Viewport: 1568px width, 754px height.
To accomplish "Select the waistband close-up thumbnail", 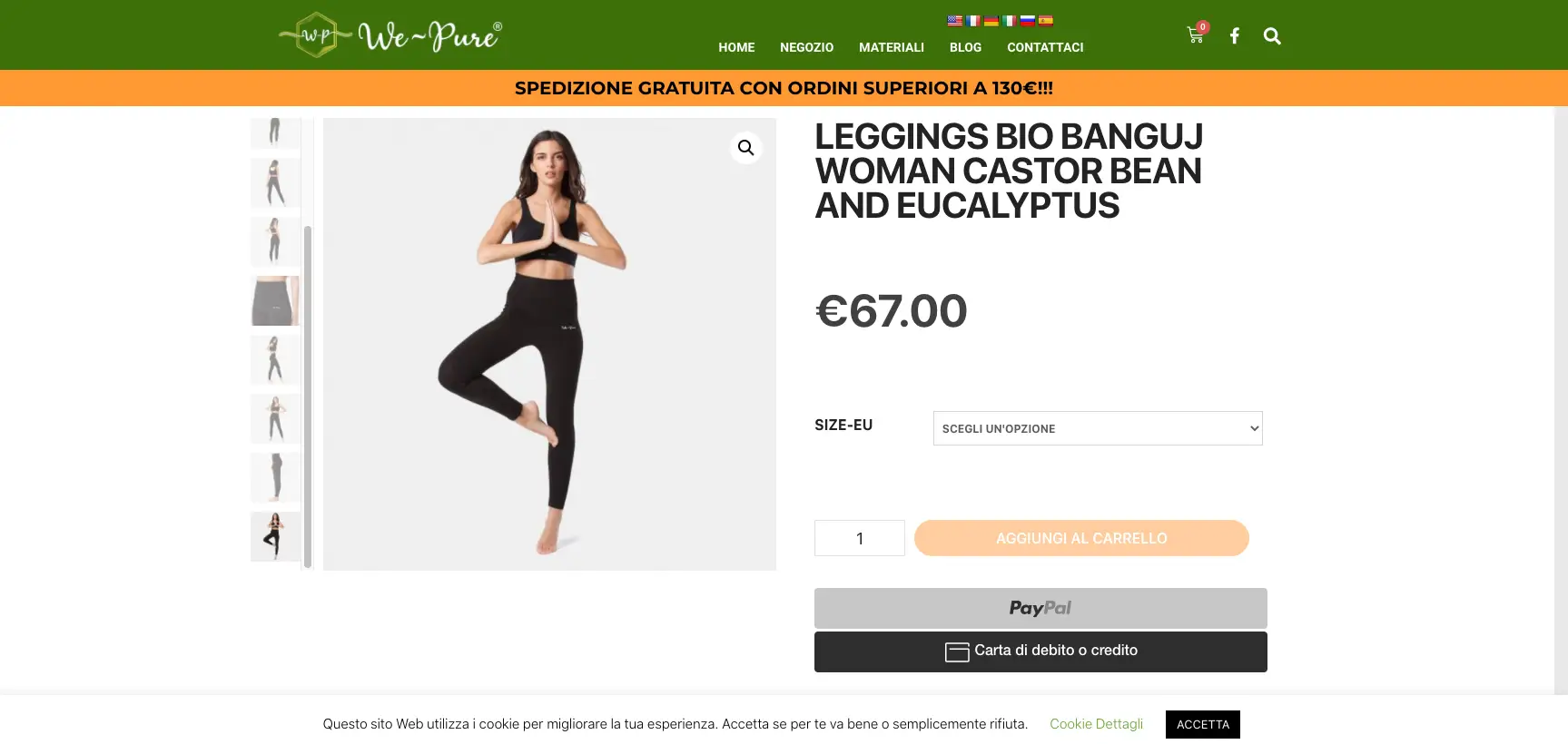I will point(275,300).
